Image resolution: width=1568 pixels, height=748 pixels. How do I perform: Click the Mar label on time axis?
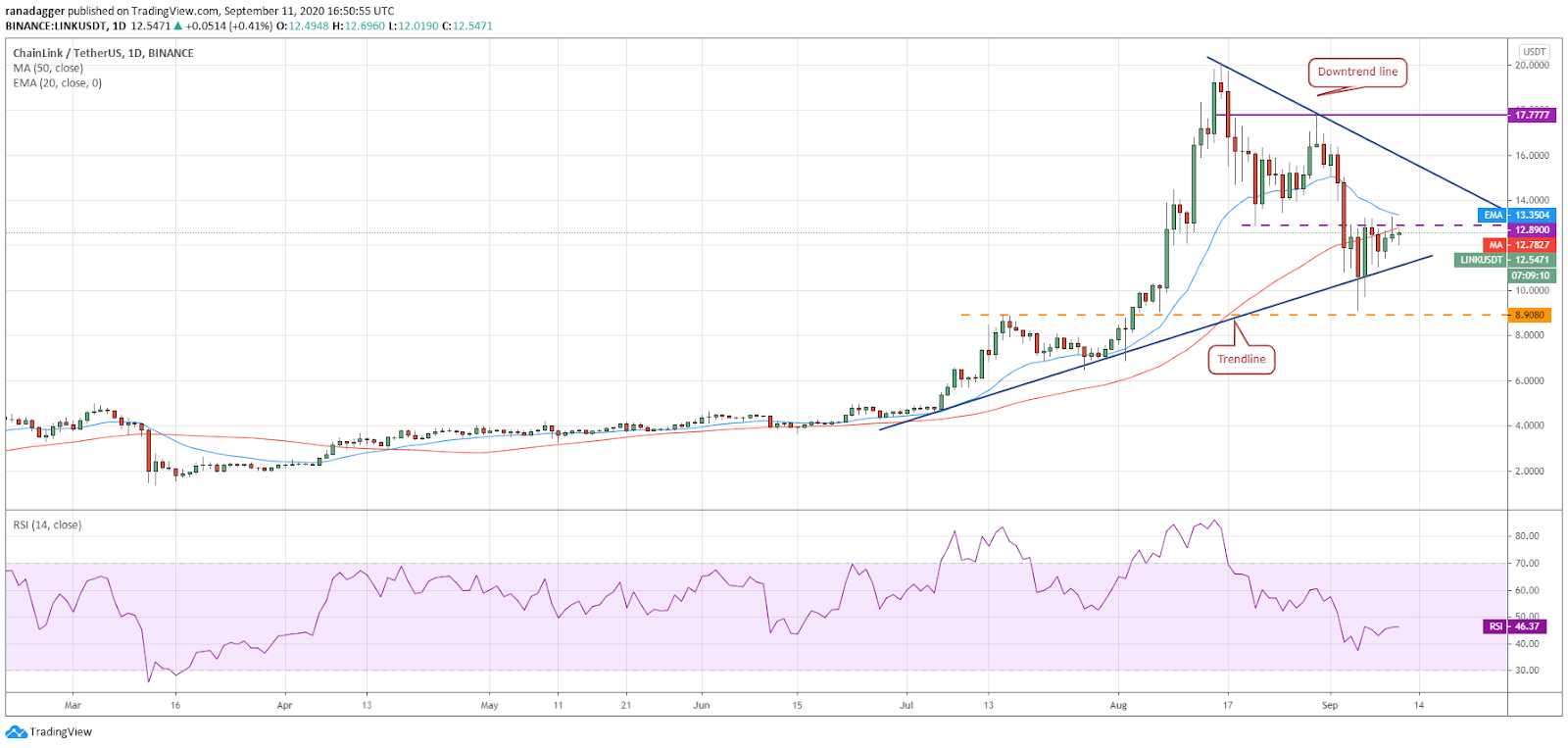[x=73, y=705]
